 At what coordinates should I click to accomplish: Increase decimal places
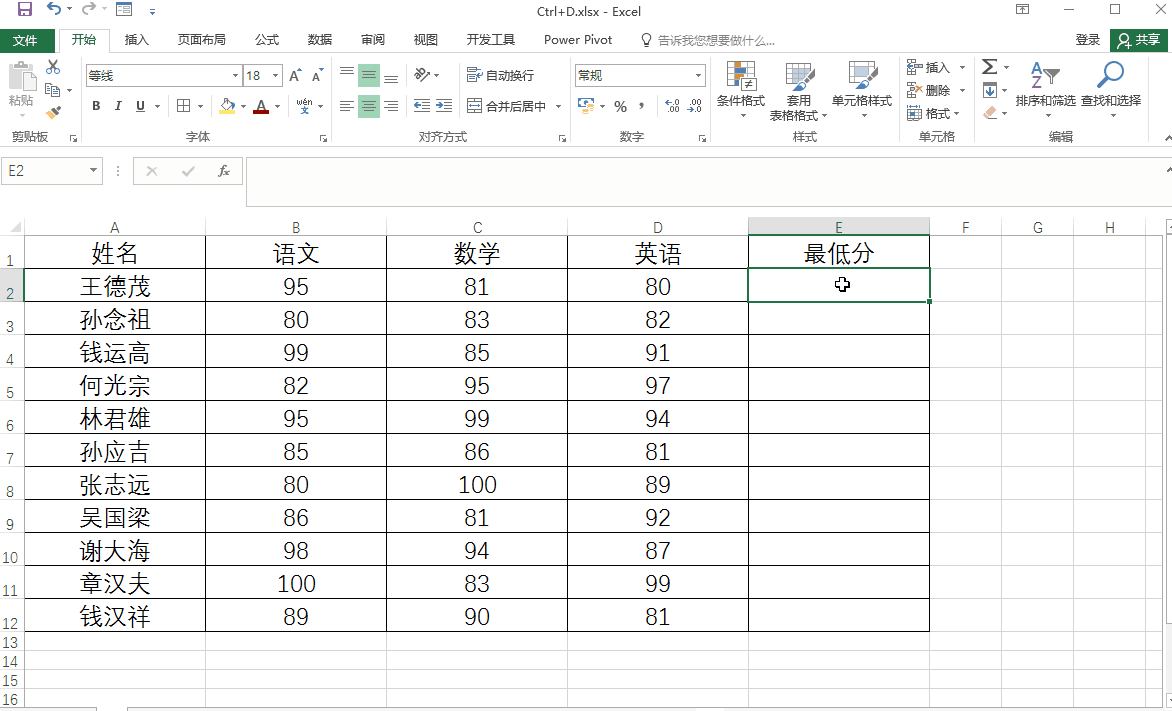pos(672,106)
